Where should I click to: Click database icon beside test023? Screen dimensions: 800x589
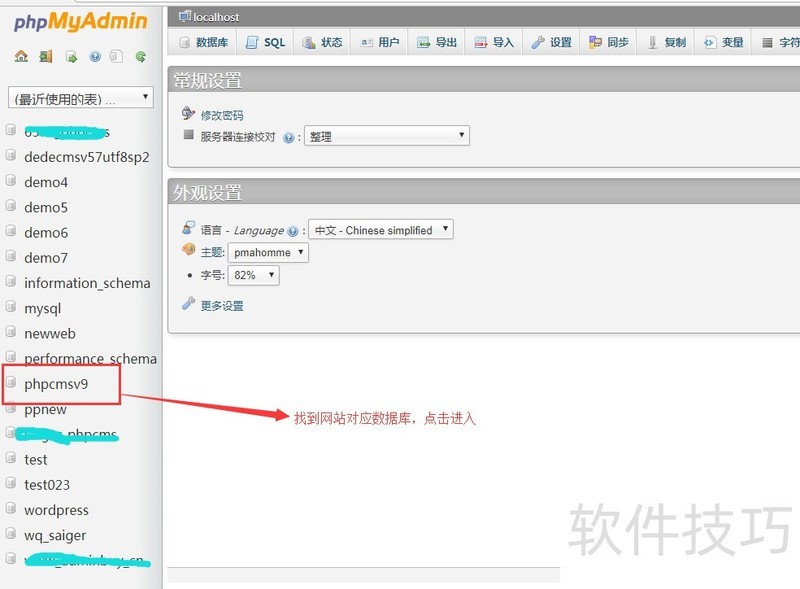11,483
